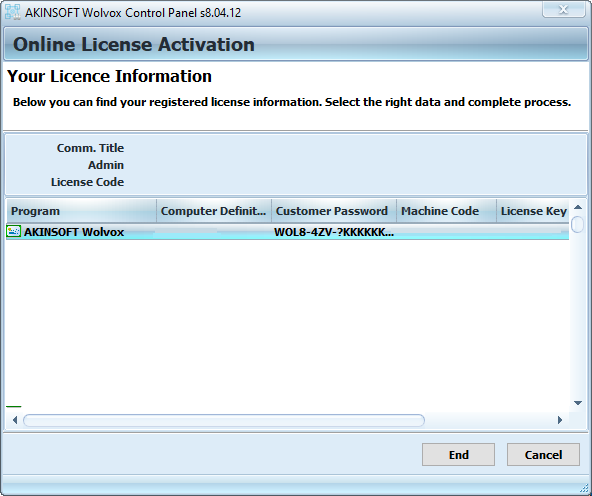Click the WOL8-4ZV customer password cell

pos(334,232)
